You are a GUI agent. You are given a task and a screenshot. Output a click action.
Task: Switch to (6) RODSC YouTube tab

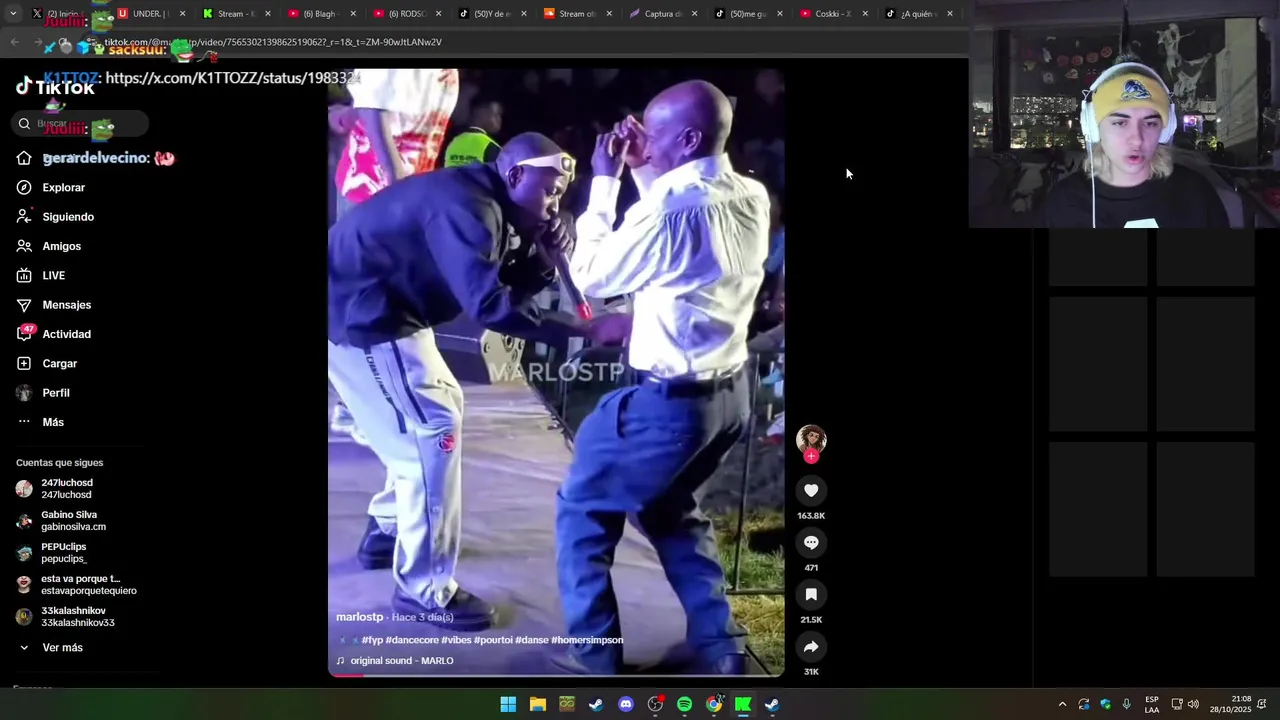coord(406,14)
